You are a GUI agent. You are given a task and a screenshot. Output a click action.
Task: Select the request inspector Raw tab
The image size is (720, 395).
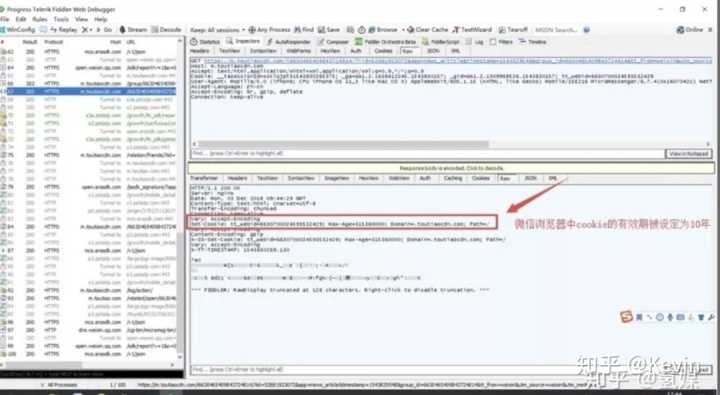(x=408, y=51)
